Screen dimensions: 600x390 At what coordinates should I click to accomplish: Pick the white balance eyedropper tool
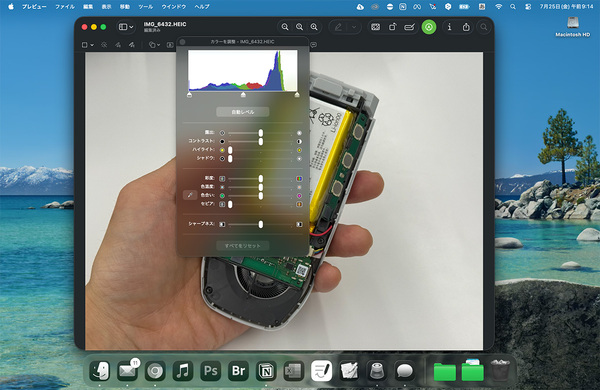click(x=190, y=195)
